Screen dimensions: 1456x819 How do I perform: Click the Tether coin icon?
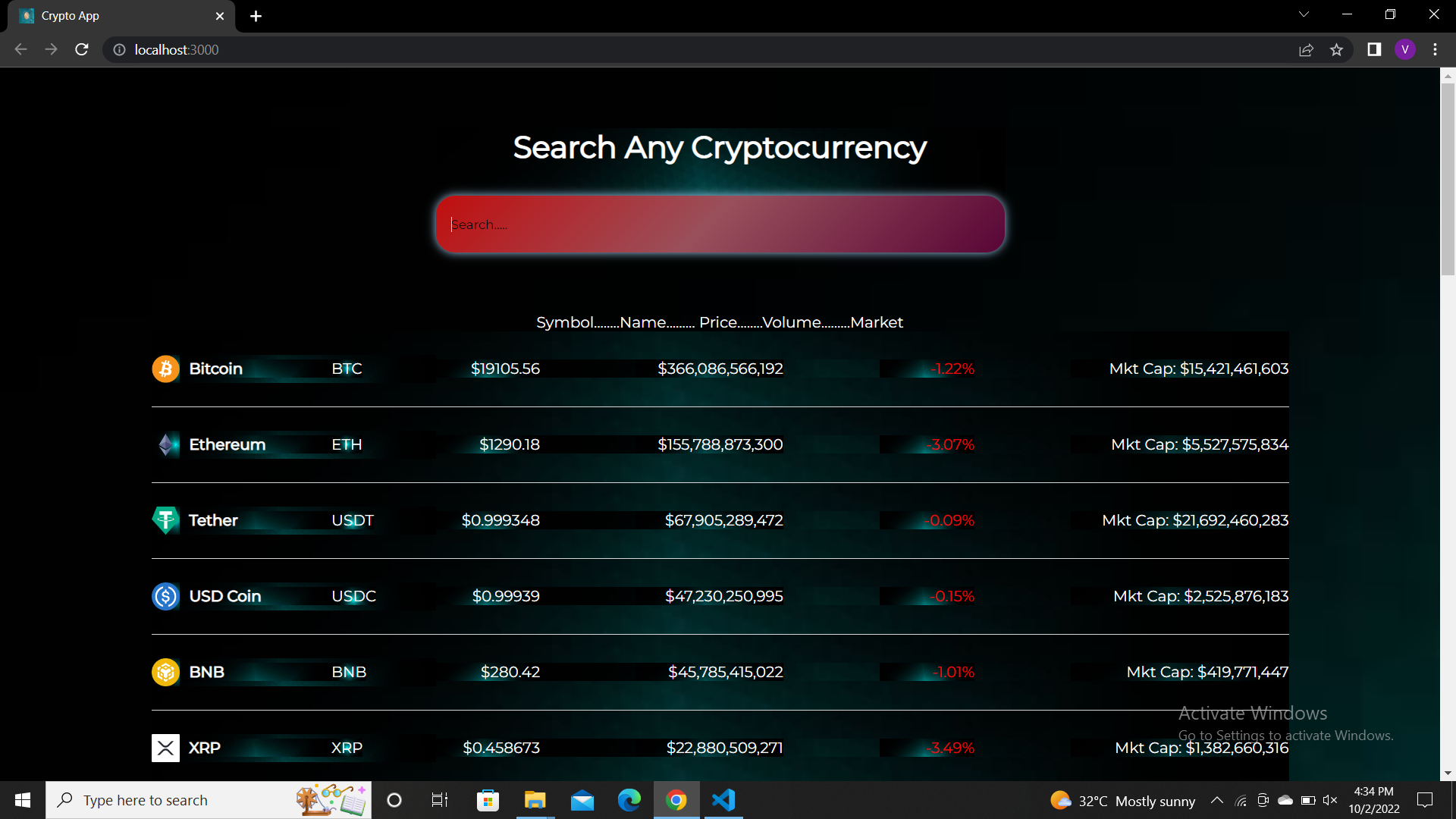pyautogui.click(x=165, y=520)
